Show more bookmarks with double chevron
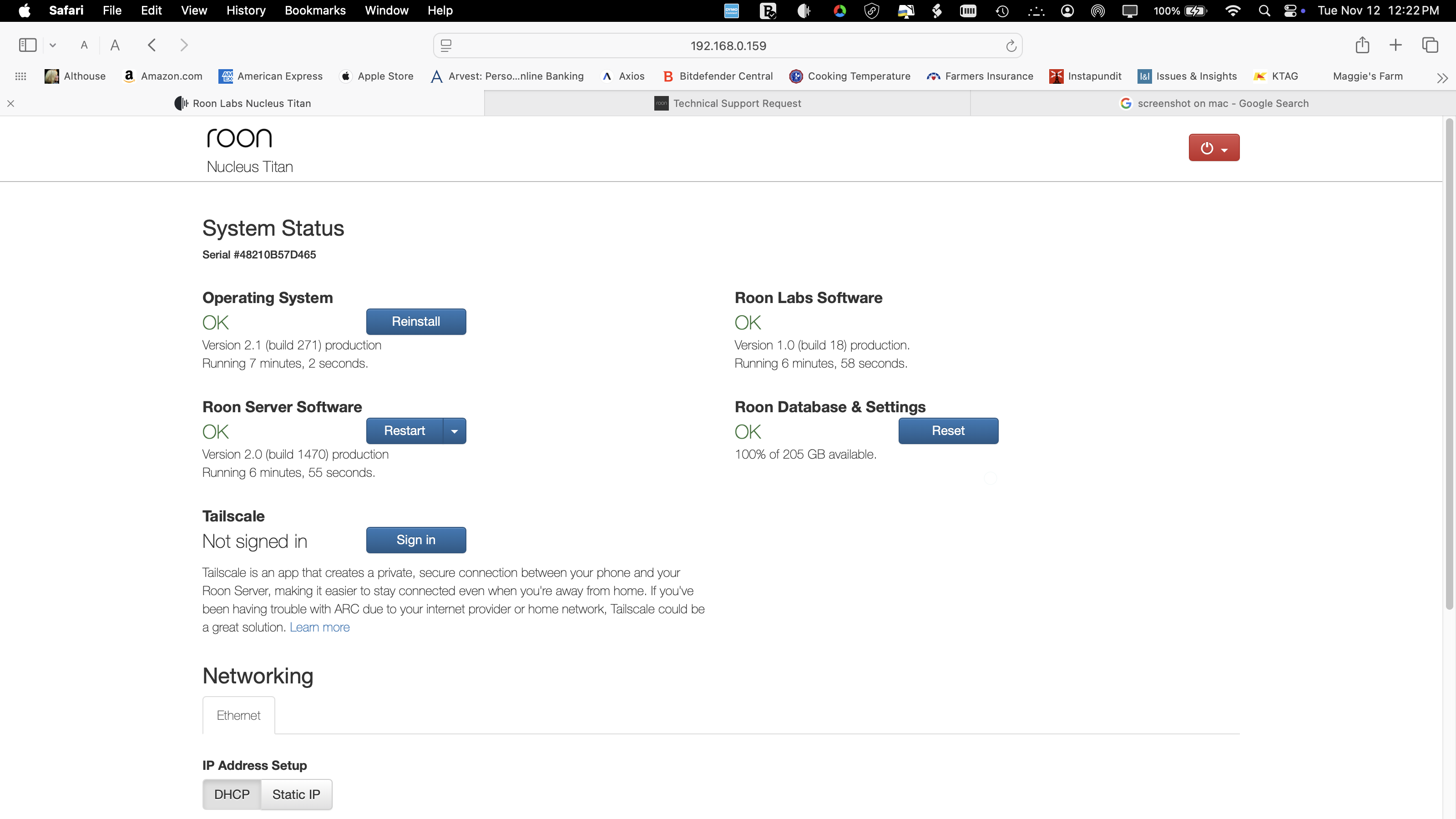 (x=1442, y=78)
